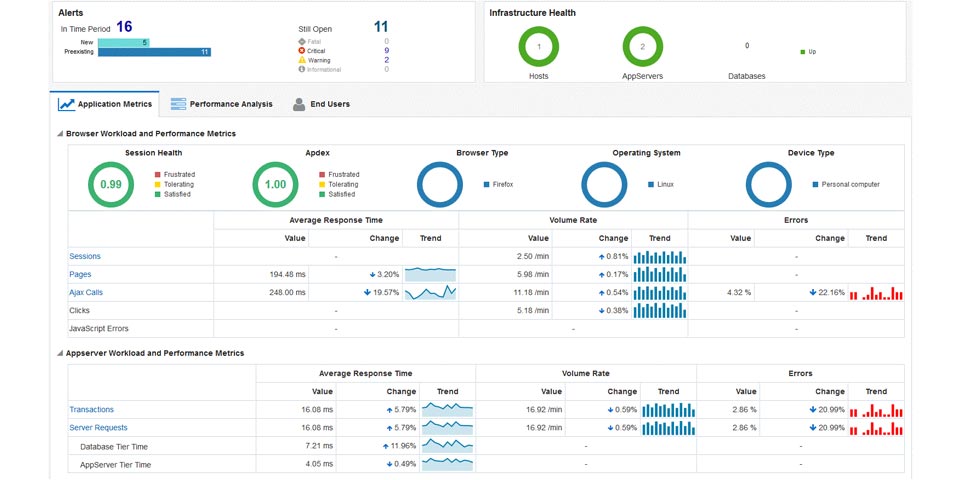Click Apdex Tolerating yellow swatch
The height and width of the screenshot is (480, 960).
[322, 184]
